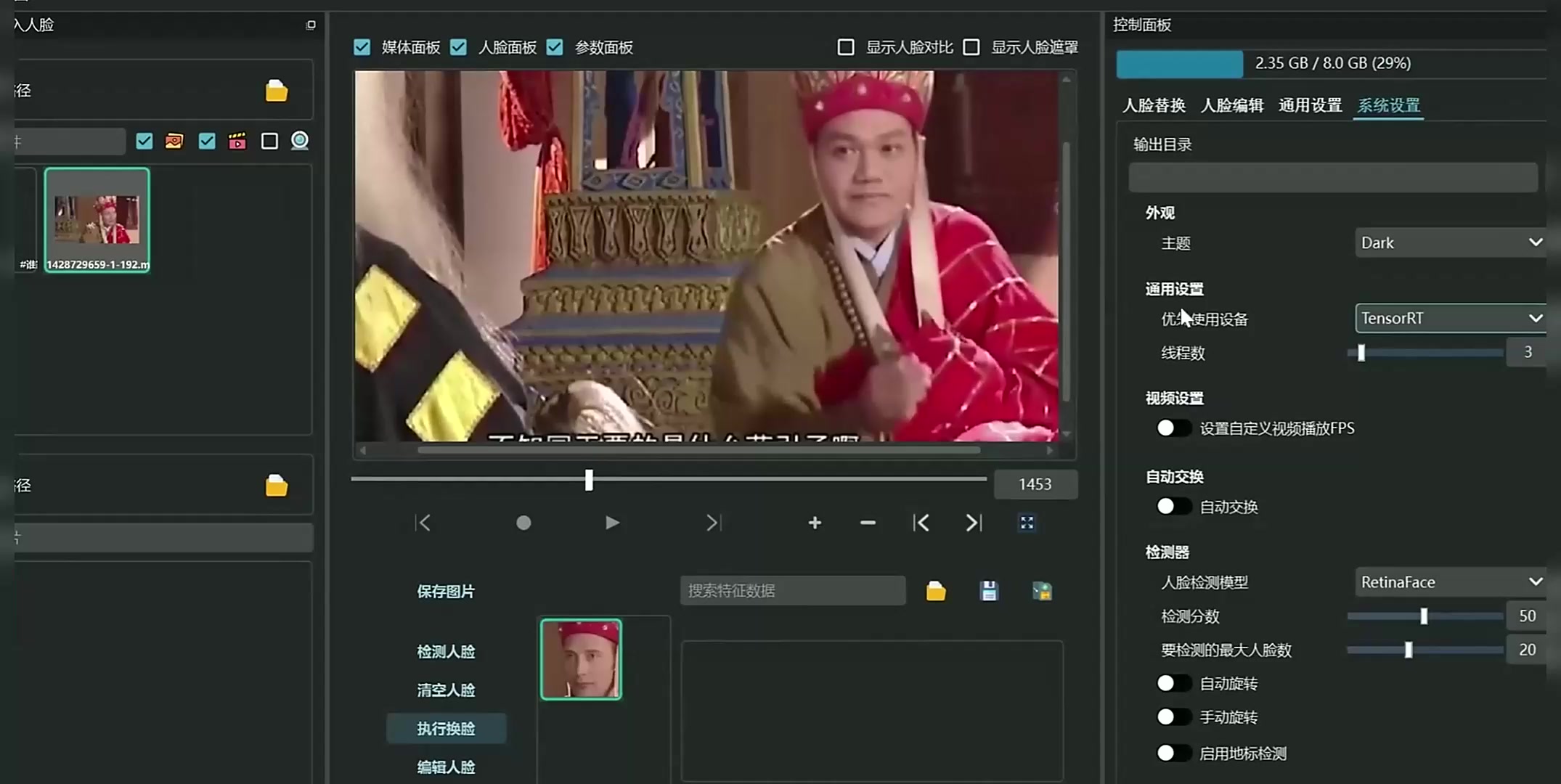Undock the input faces panel
1561x784 pixels.
[x=311, y=25]
